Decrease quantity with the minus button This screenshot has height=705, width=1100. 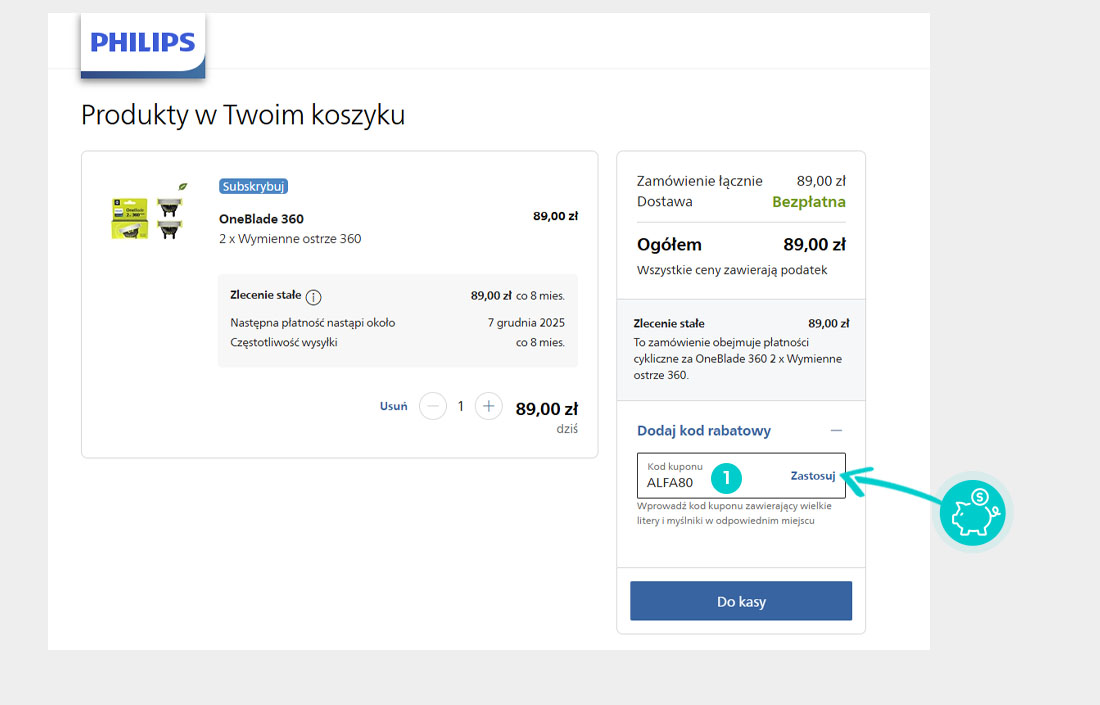433,406
